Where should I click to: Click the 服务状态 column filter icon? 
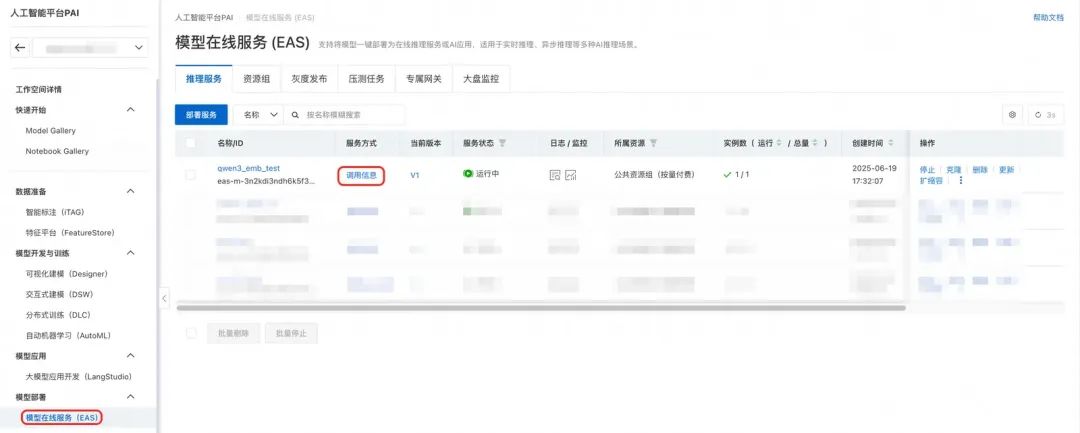[x=503, y=143]
